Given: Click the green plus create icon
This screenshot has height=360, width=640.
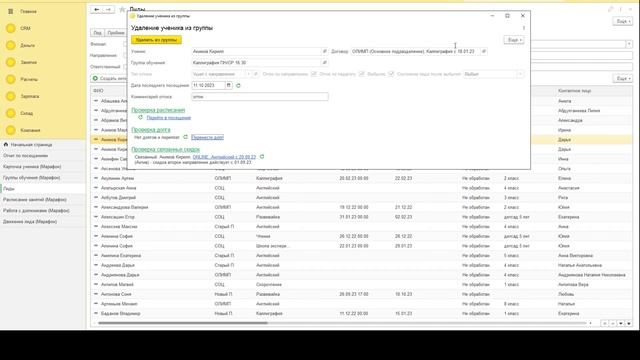Looking at the screenshot, I should point(95,78).
